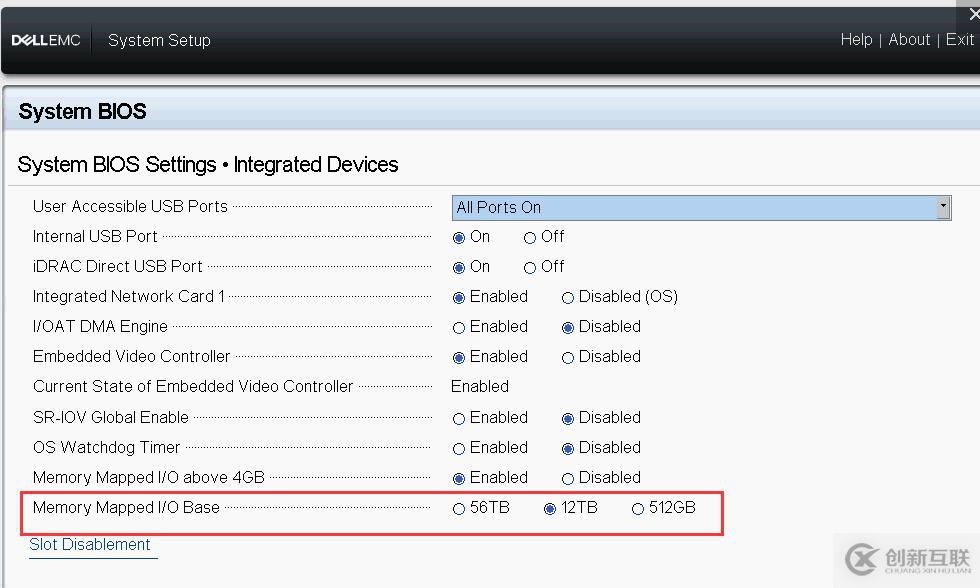The height and width of the screenshot is (588, 980).
Task: Click the Dell EMC logo
Action: coord(46,41)
